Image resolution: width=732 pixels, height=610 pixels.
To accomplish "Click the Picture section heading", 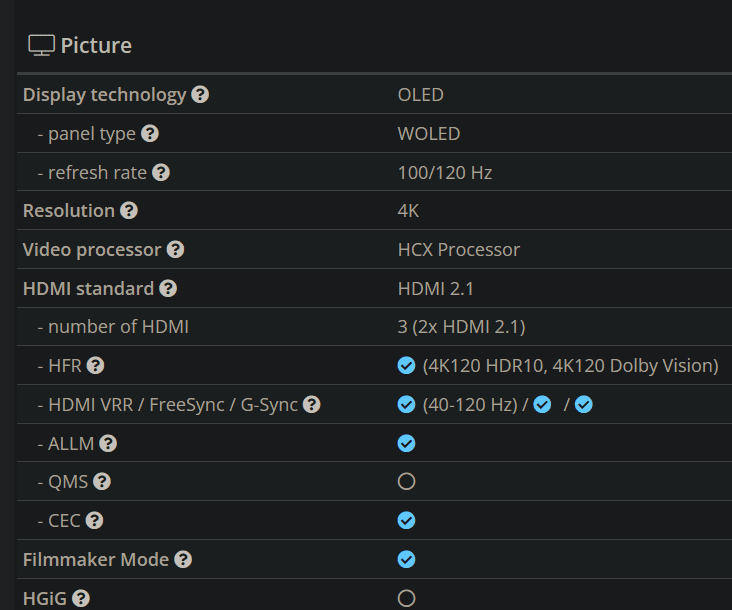I will (96, 45).
